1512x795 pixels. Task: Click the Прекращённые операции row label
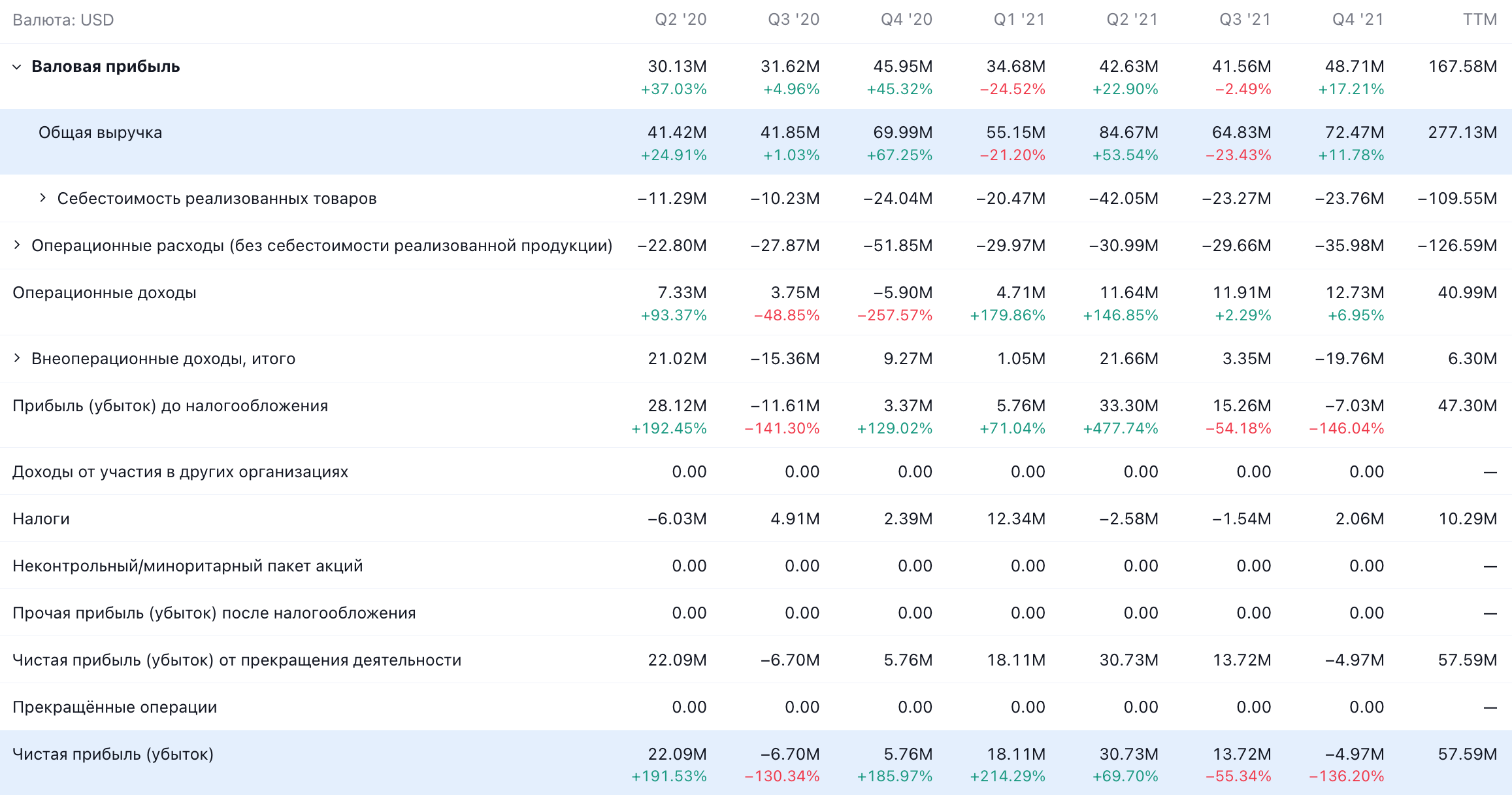point(115,707)
